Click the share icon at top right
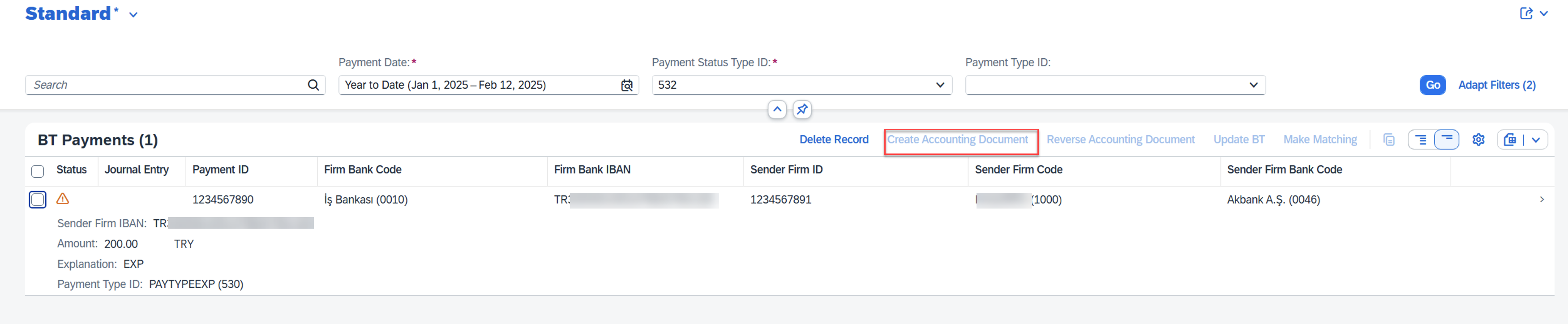Viewport: 1568px width, 324px height. click(x=1526, y=13)
